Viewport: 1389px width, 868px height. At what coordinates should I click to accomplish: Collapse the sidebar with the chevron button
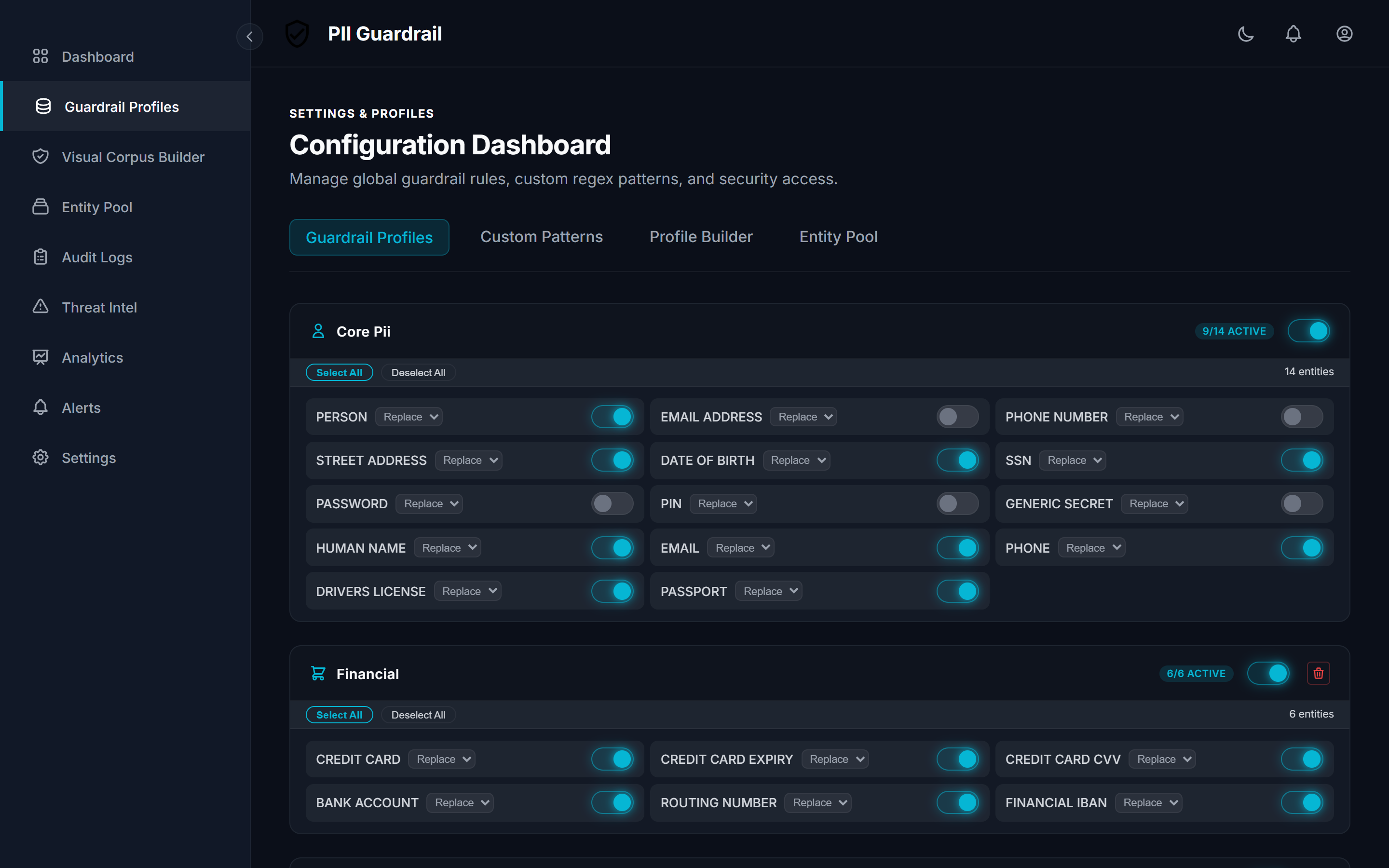[x=250, y=37]
